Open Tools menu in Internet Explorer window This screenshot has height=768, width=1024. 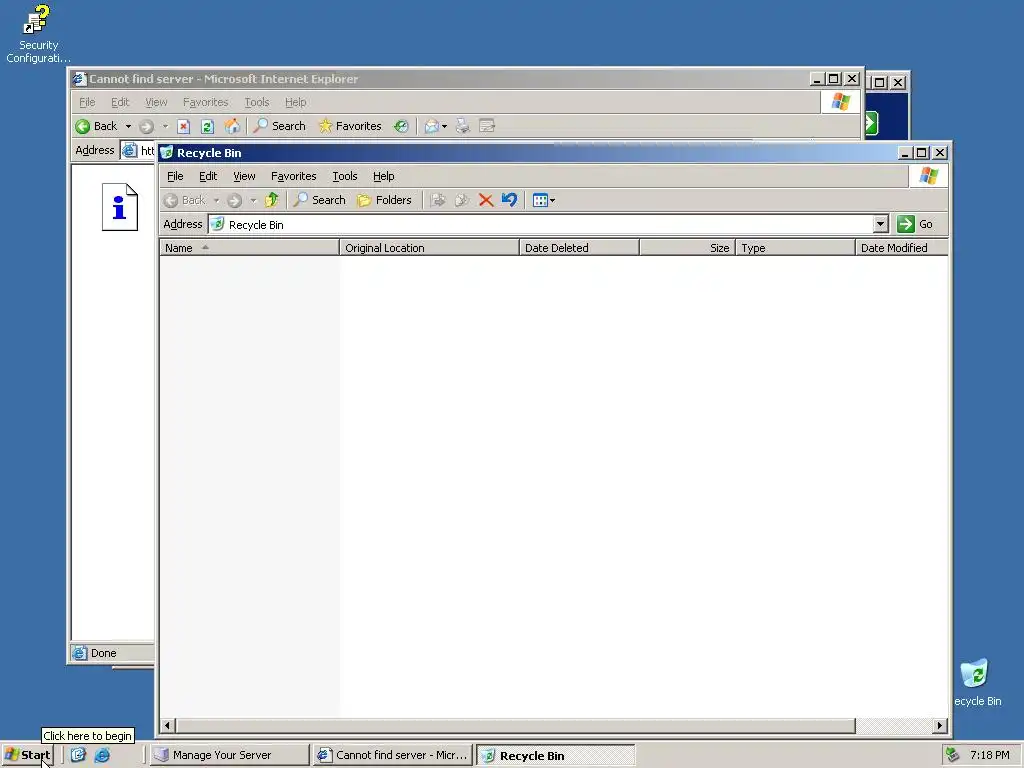(x=257, y=103)
